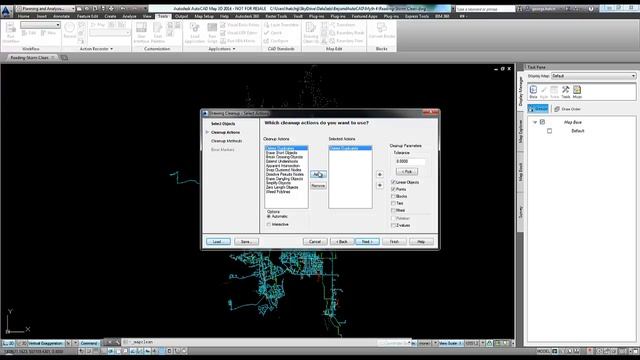This screenshot has width=640, height=360.
Task: Open the AutoCAD application menu logo
Action: point(6,11)
